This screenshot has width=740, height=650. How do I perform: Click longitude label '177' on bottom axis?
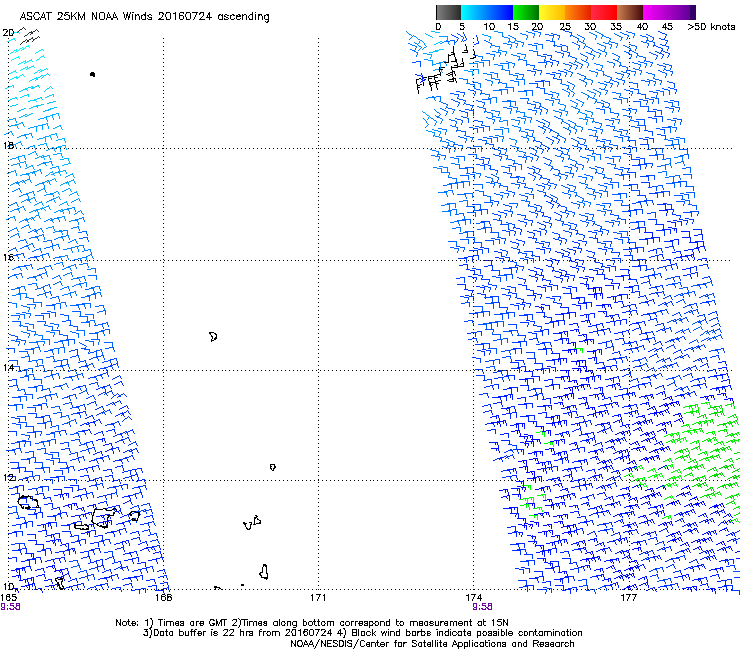(x=629, y=598)
